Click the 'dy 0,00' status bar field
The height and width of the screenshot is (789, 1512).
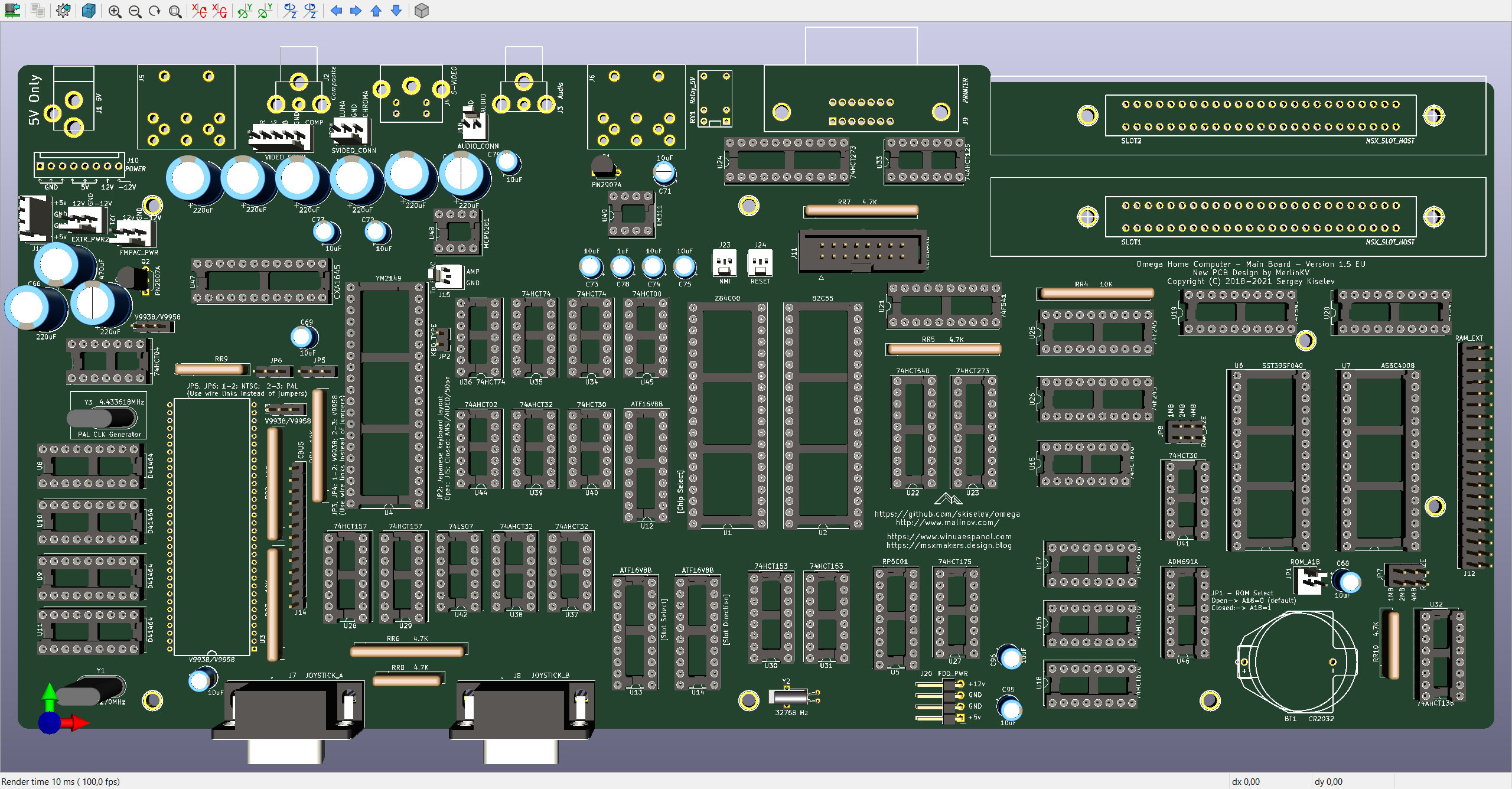pyautogui.click(x=1329, y=781)
